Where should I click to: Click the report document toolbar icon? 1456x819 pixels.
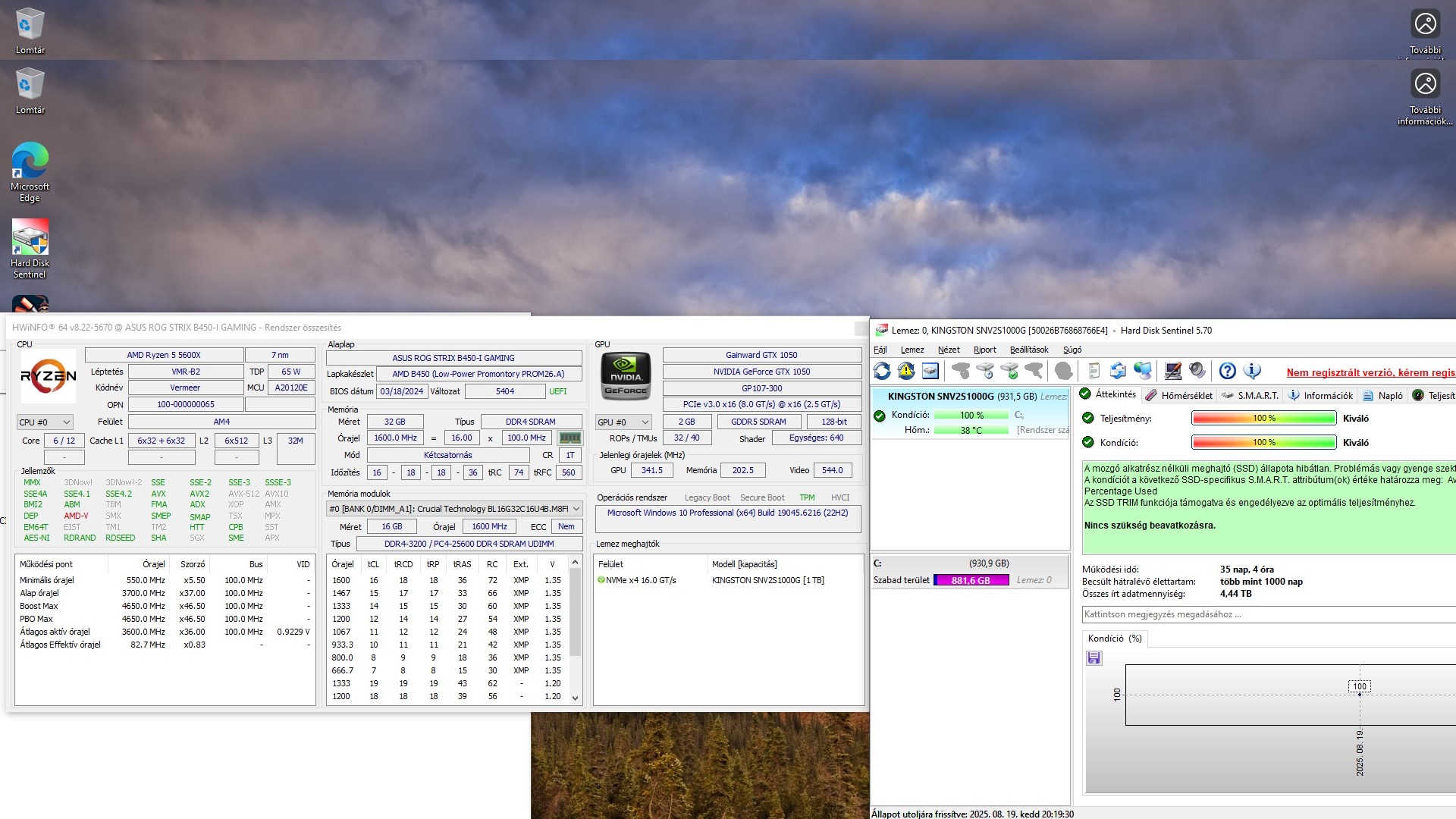pyautogui.click(x=1094, y=371)
